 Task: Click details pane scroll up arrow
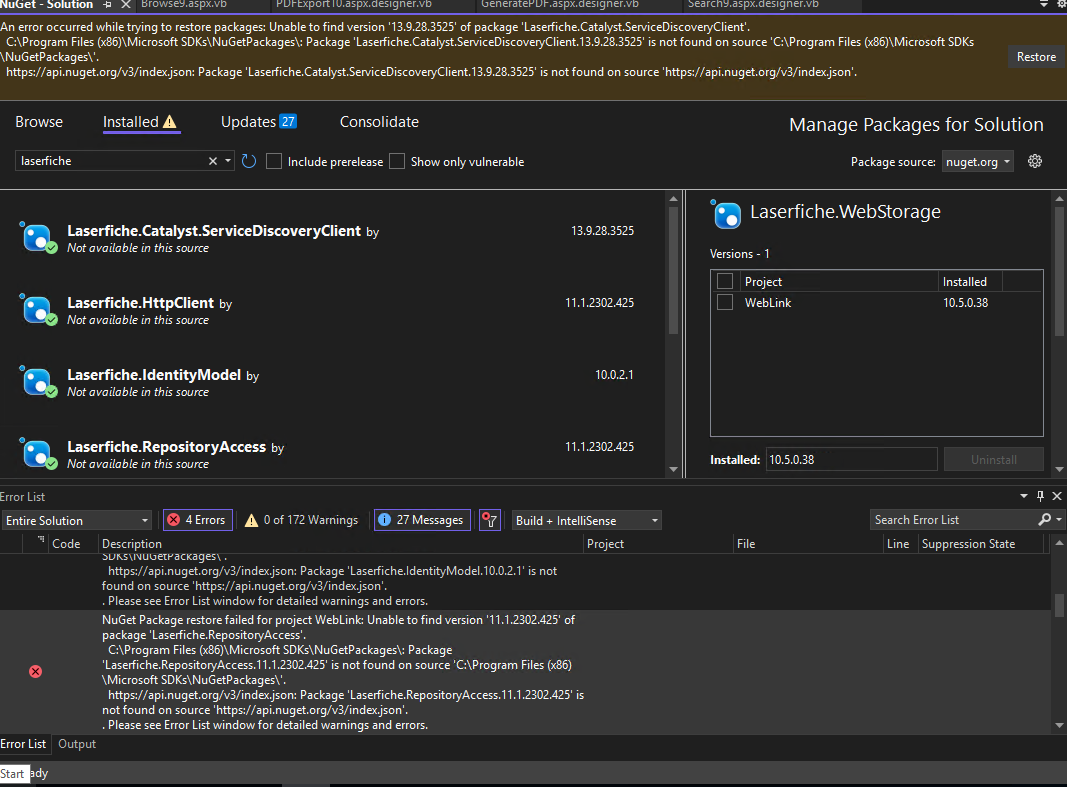pos(1060,199)
